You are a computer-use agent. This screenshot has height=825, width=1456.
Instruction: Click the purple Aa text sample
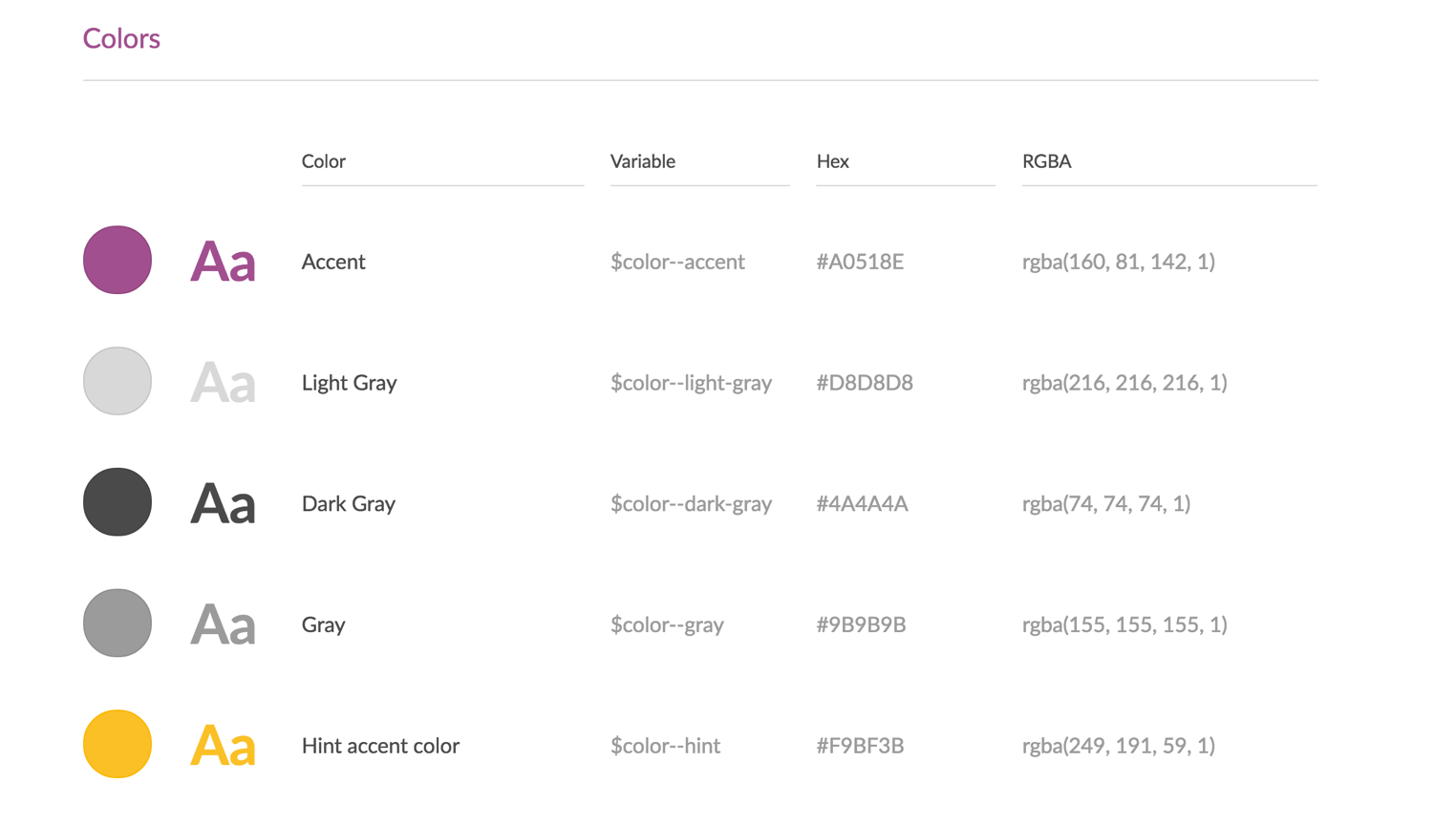pyautogui.click(x=223, y=262)
